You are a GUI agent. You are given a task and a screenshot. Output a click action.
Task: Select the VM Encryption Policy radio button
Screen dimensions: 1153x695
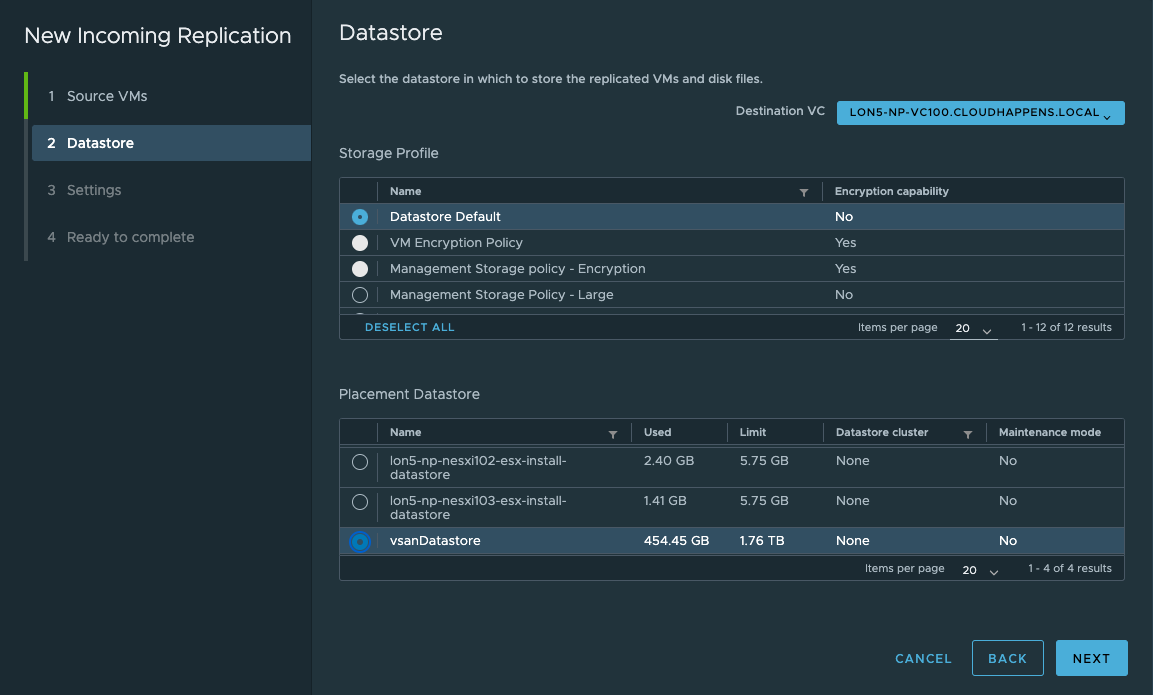(x=360, y=243)
